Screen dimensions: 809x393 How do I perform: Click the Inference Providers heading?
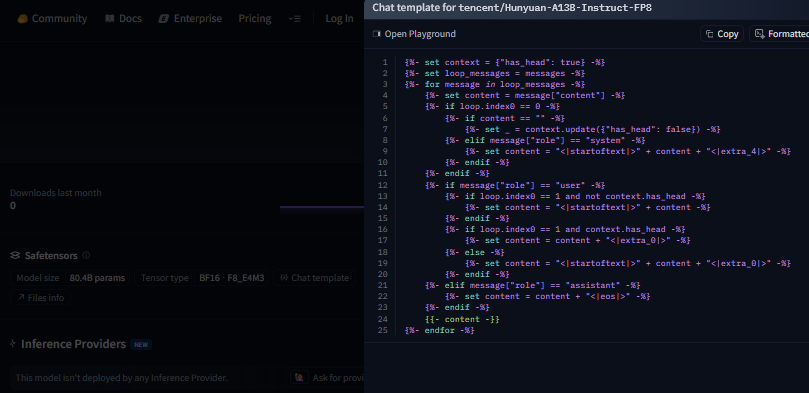[73, 344]
